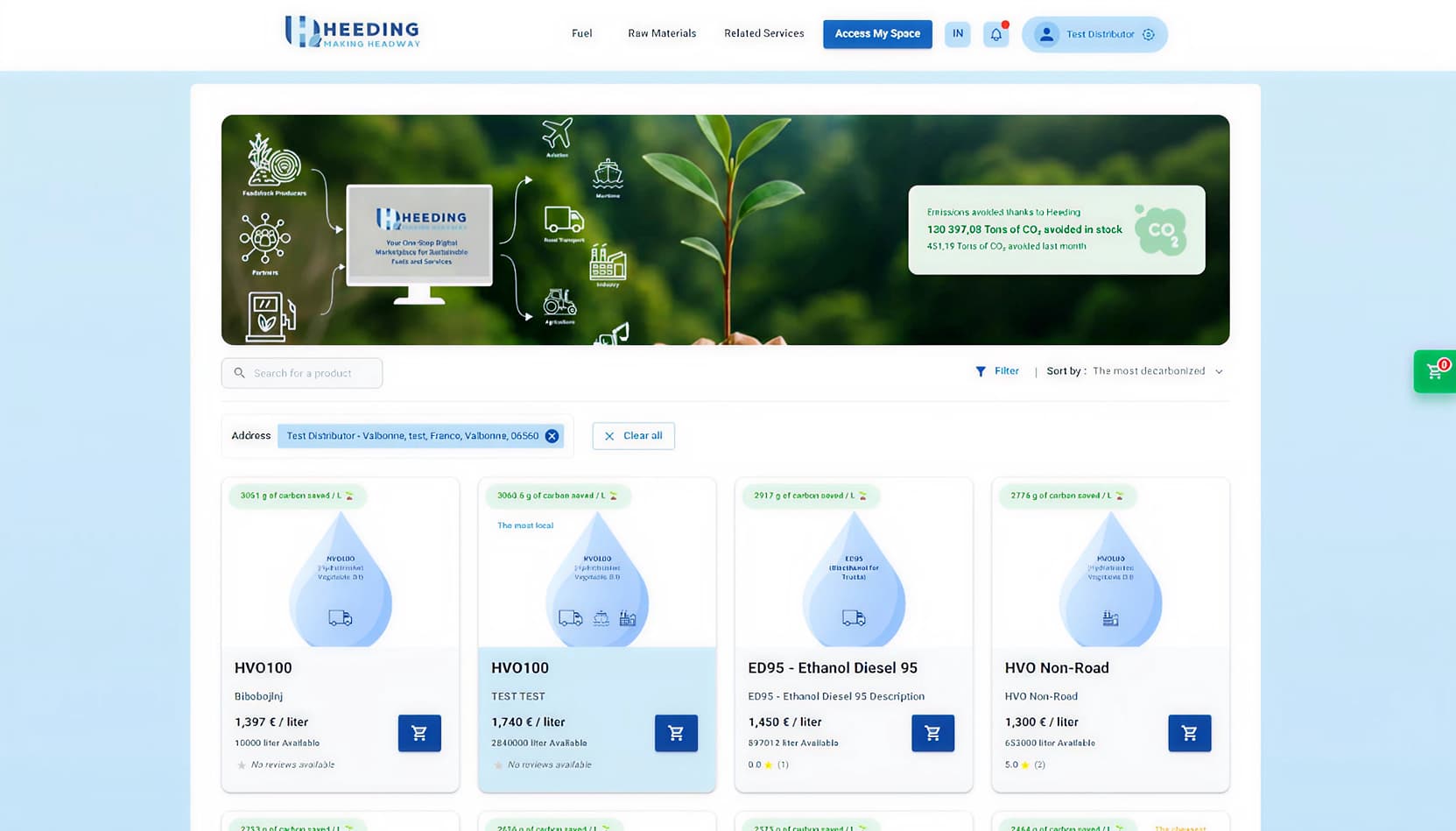Click the 1,740 € / liter price
This screenshot has width=1456, height=831.
click(528, 722)
